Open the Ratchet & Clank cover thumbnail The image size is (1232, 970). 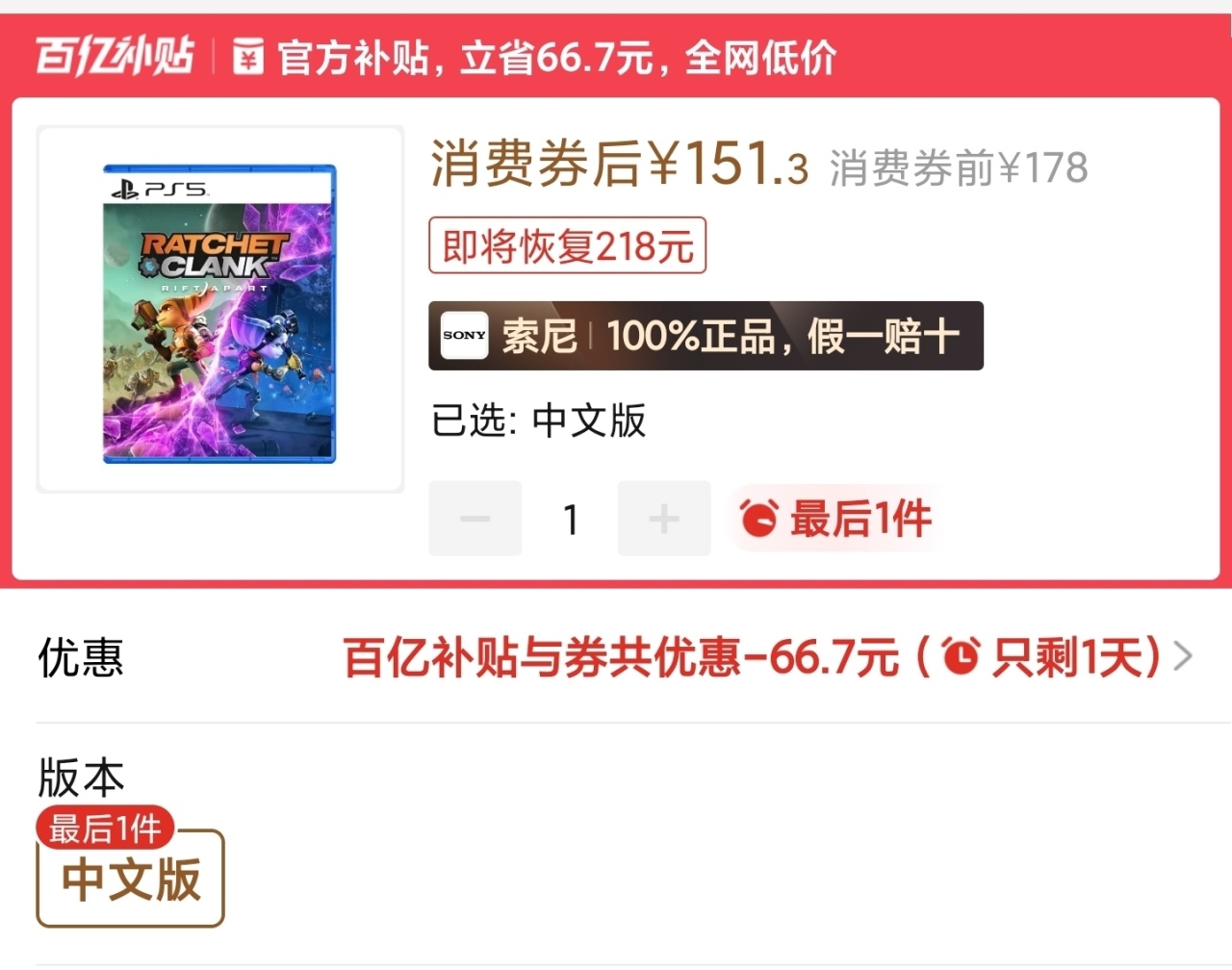pyautogui.click(x=220, y=310)
